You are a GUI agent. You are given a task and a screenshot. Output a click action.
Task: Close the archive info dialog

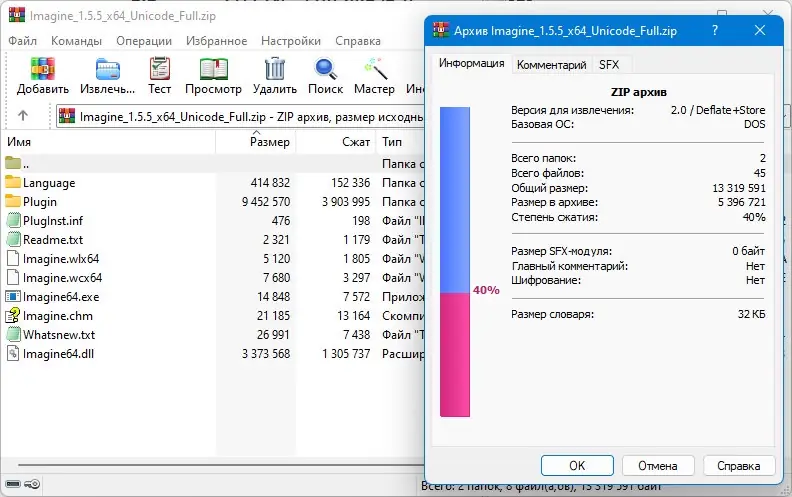(x=760, y=30)
